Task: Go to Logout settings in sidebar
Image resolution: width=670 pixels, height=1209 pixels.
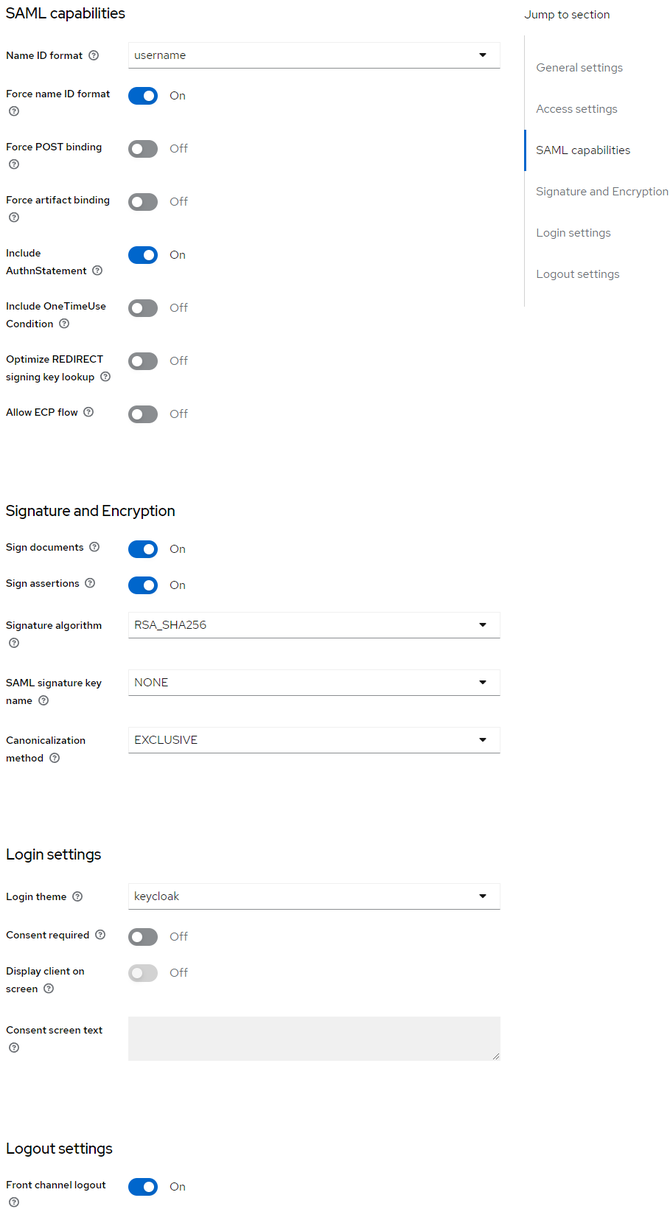Action: [577, 274]
